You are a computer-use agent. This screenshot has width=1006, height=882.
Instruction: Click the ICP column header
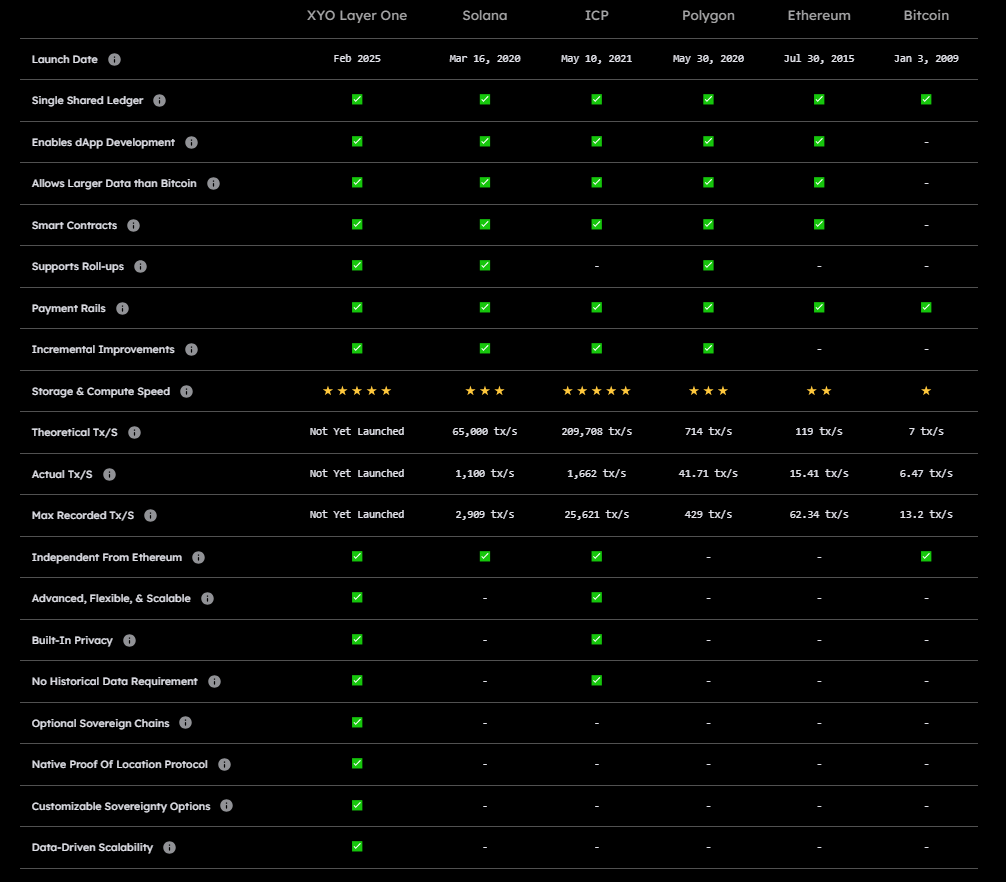[x=597, y=15]
